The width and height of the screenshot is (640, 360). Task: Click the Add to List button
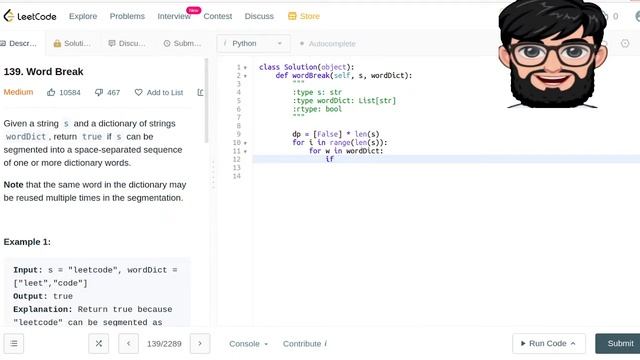[159, 93]
